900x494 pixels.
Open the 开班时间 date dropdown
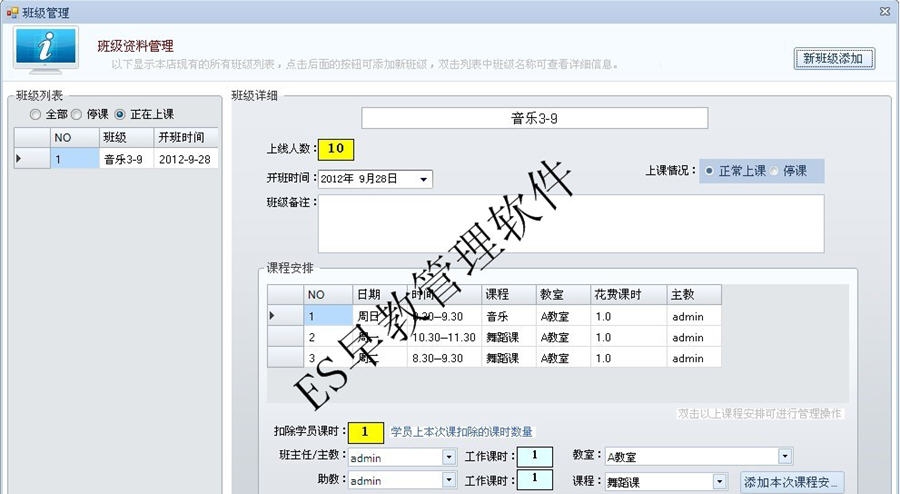coord(424,179)
